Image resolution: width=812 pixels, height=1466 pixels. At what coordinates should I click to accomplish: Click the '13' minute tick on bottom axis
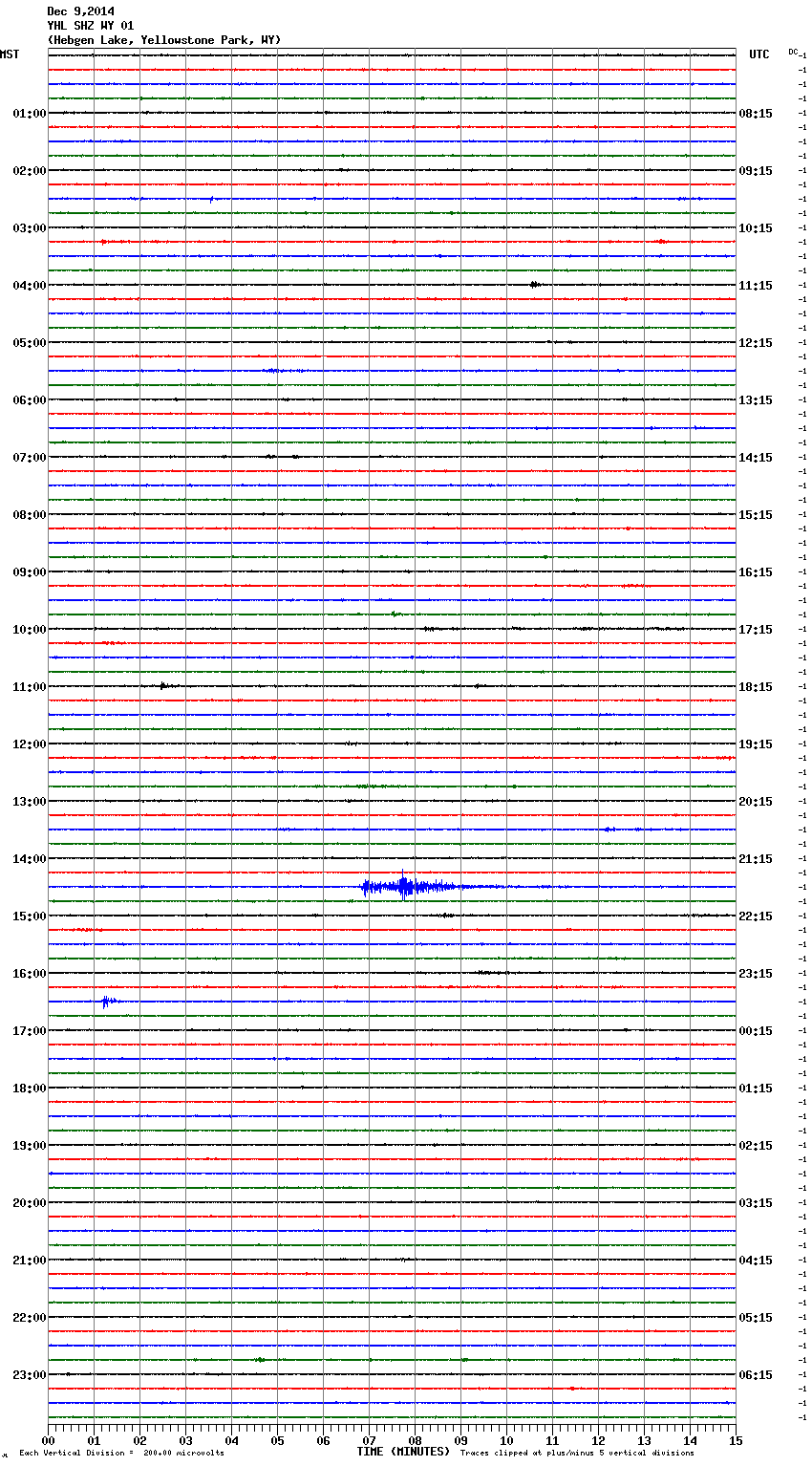[x=644, y=1440]
